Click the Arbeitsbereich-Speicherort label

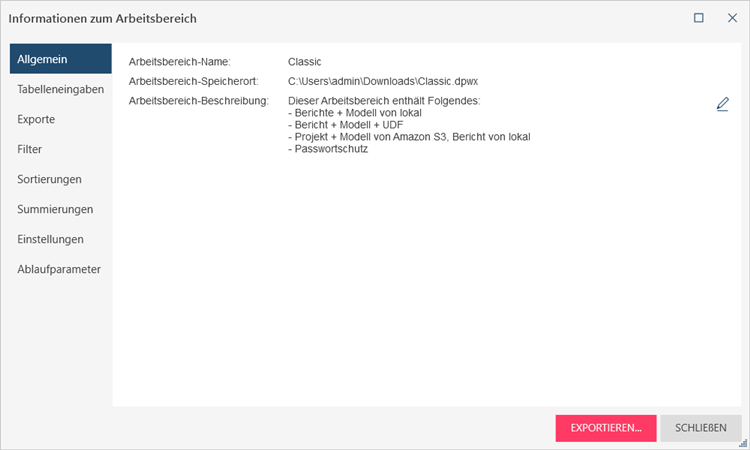click(193, 81)
